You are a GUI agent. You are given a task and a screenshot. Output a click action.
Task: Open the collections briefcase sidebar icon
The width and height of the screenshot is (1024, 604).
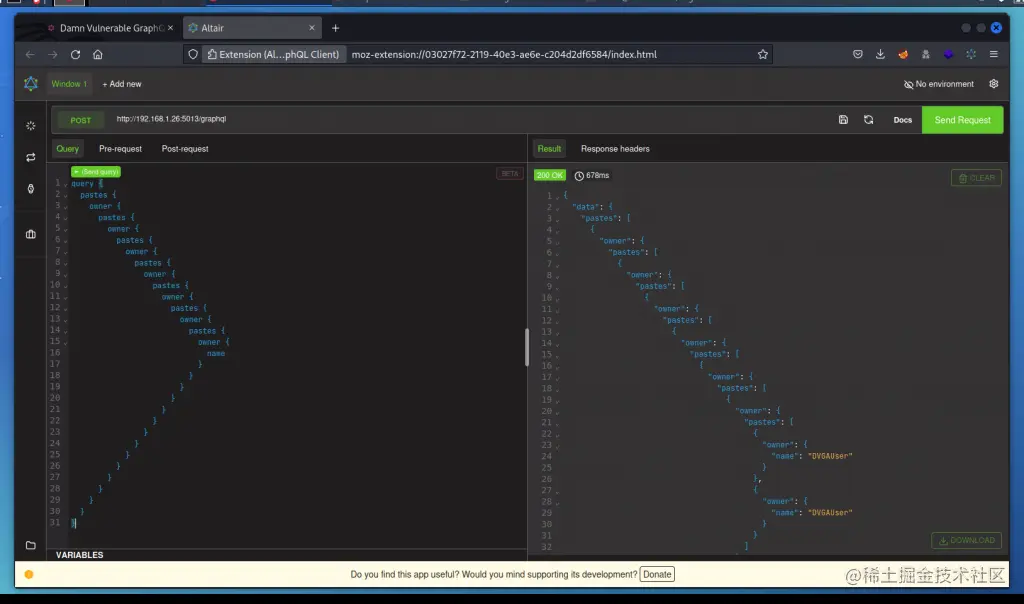31,234
